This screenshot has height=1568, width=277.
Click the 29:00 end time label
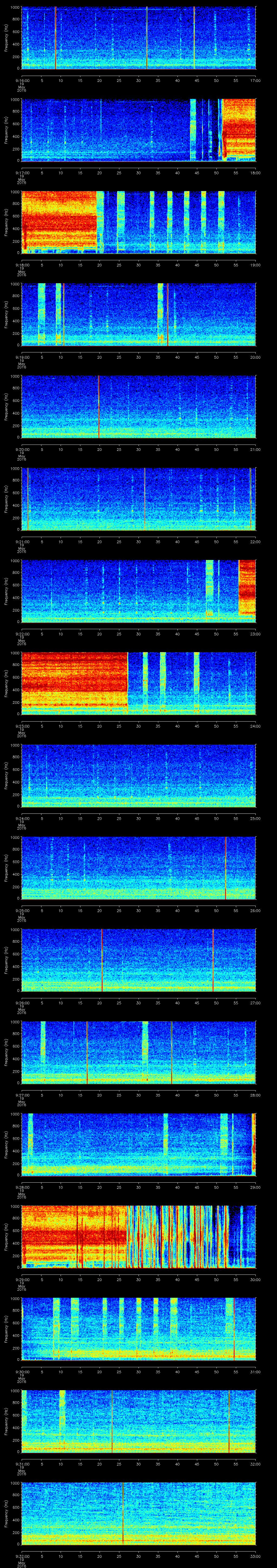coord(255,1187)
